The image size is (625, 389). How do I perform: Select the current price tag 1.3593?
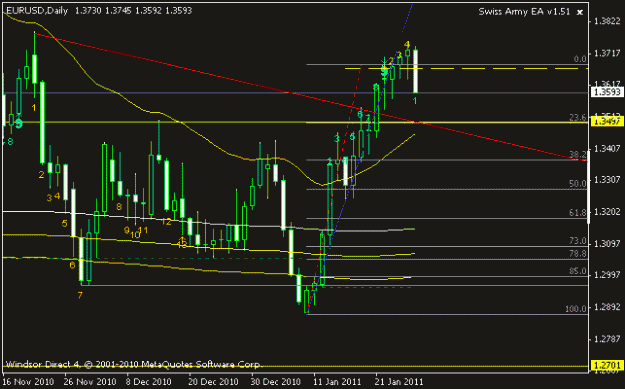point(607,92)
